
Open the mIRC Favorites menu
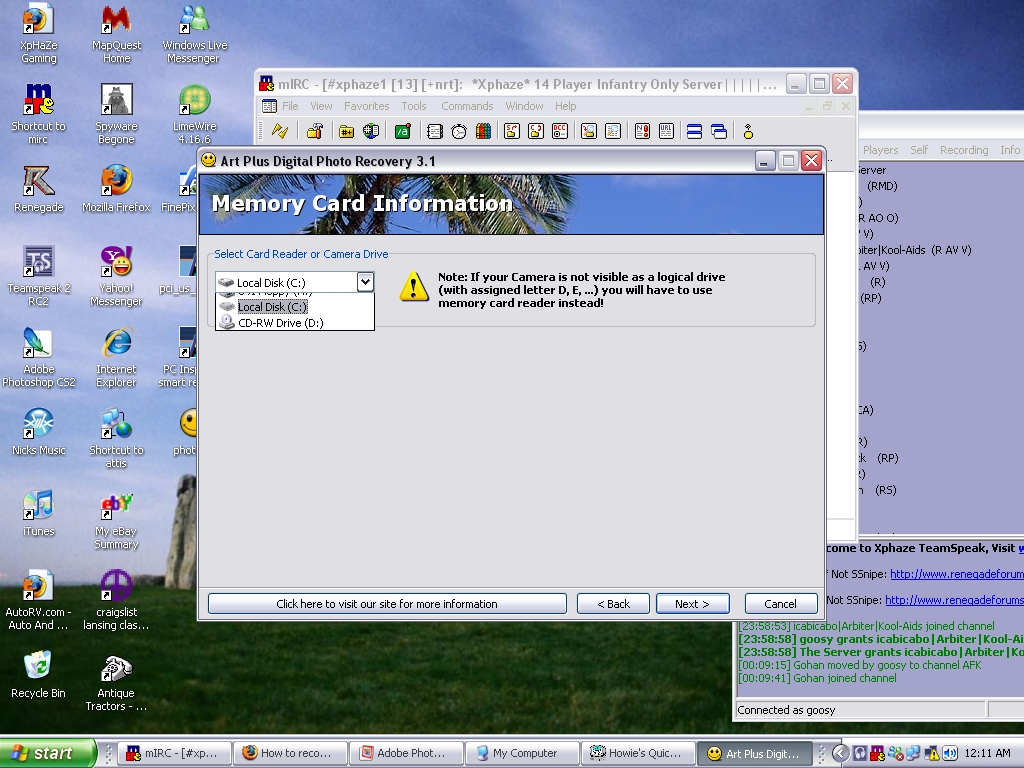pos(366,106)
